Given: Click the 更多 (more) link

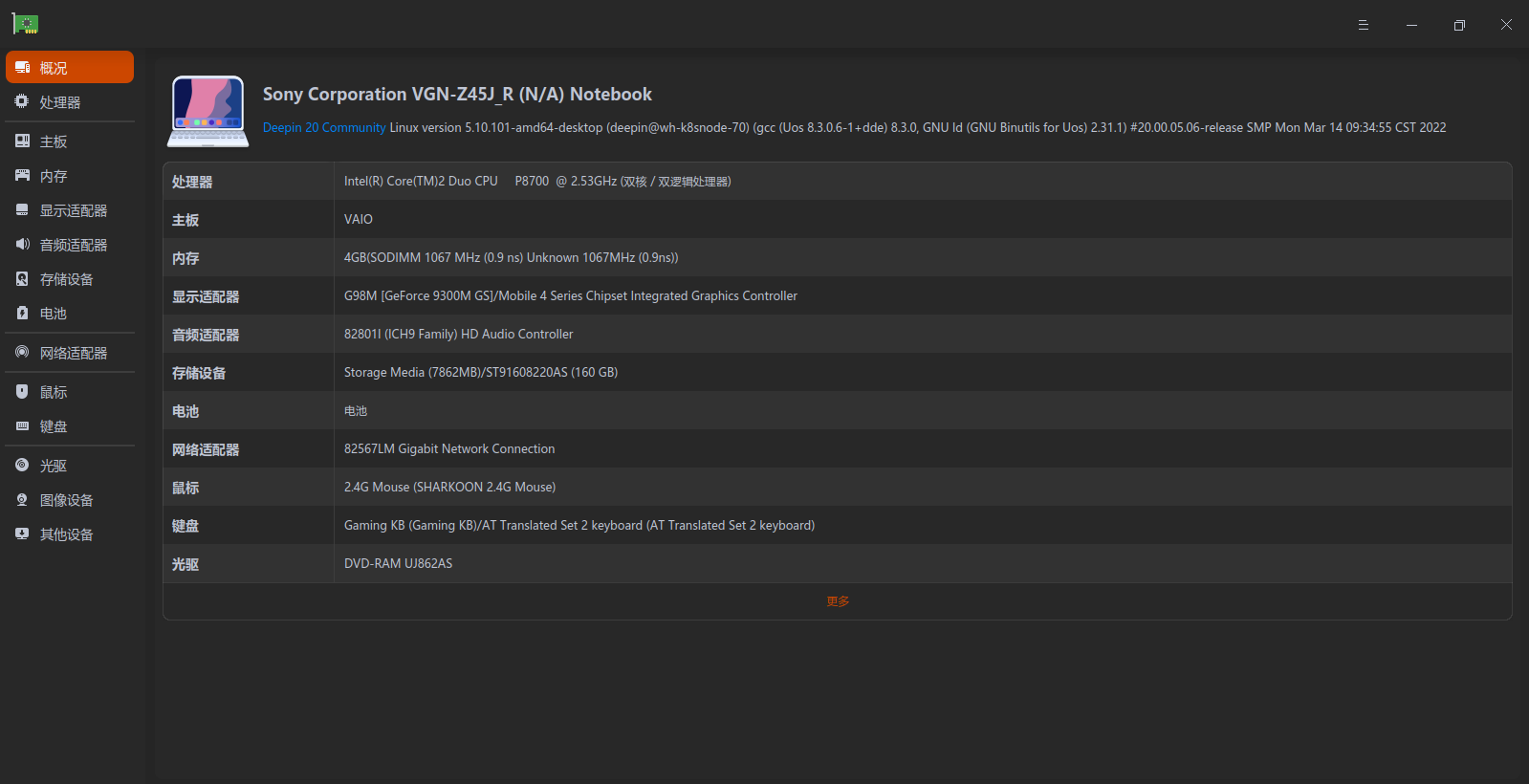Looking at the screenshot, I should (838, 601).
